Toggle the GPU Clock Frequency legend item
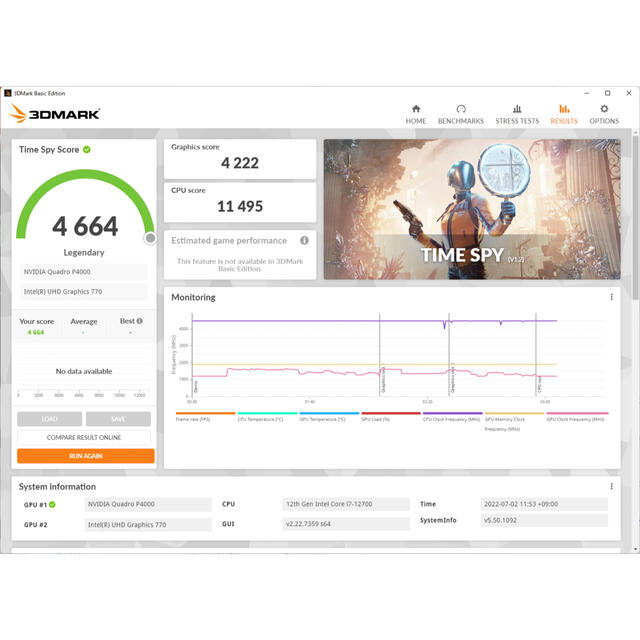The width and height of the screenshot is (640, 640). (577, 417)
